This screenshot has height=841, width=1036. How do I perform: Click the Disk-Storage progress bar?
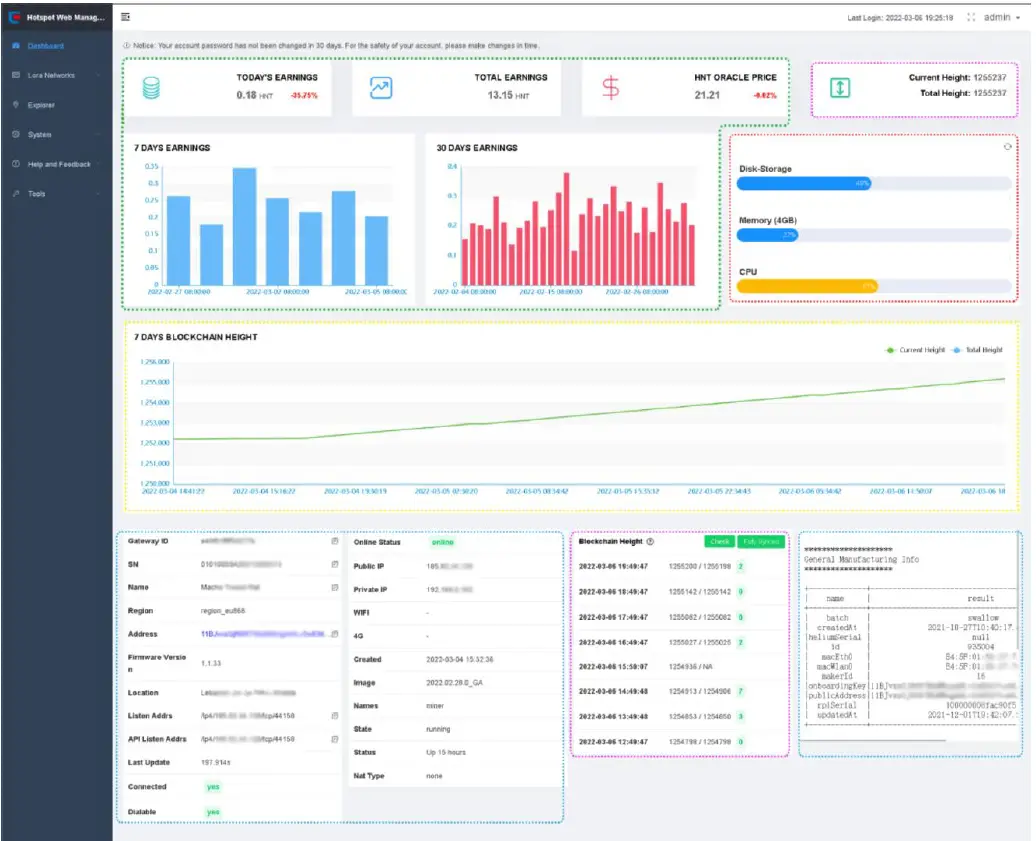(873, 183)
